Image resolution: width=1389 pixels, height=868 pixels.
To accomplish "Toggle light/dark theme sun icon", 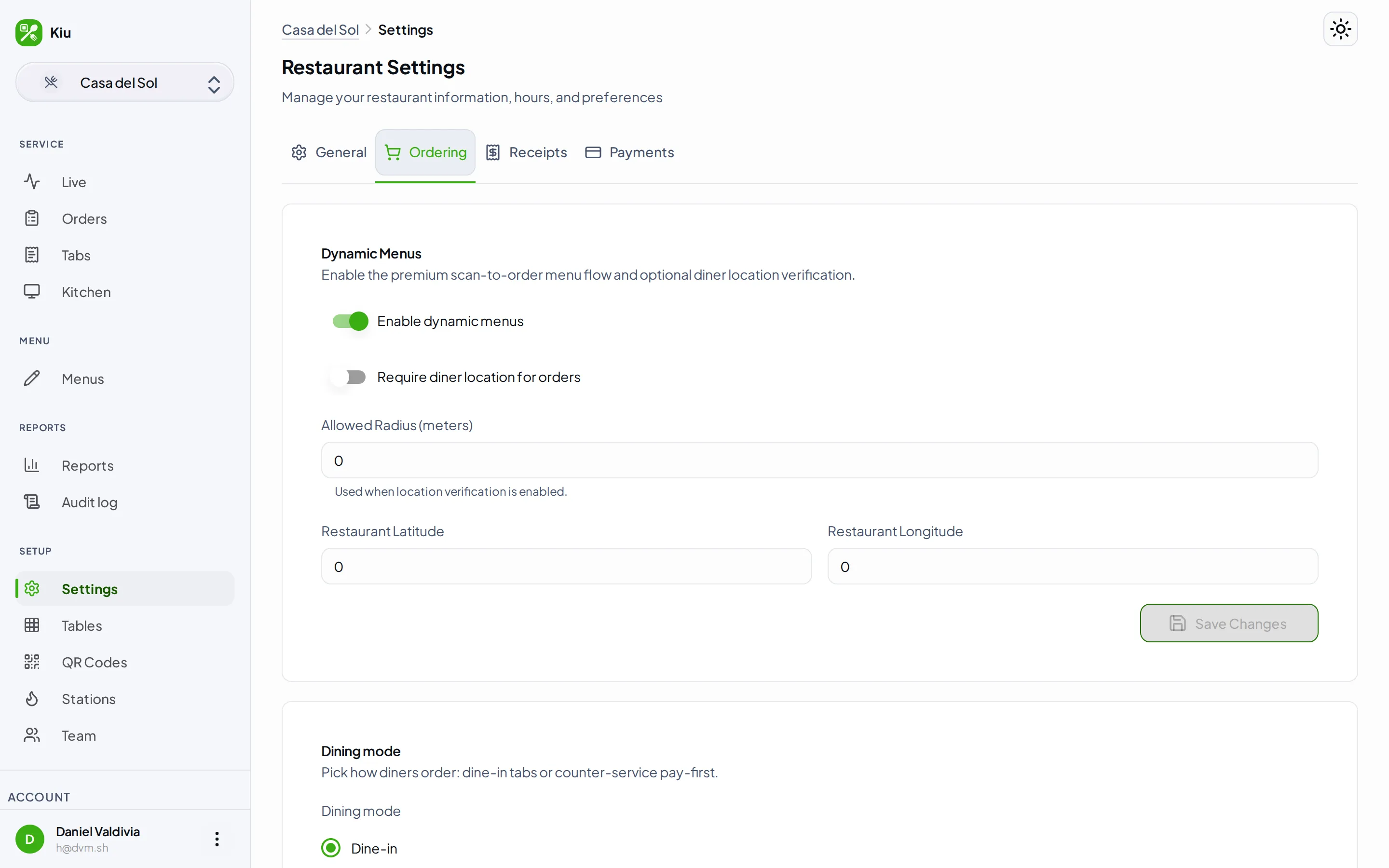I will pyautogui.click(x=1340, y=29).
